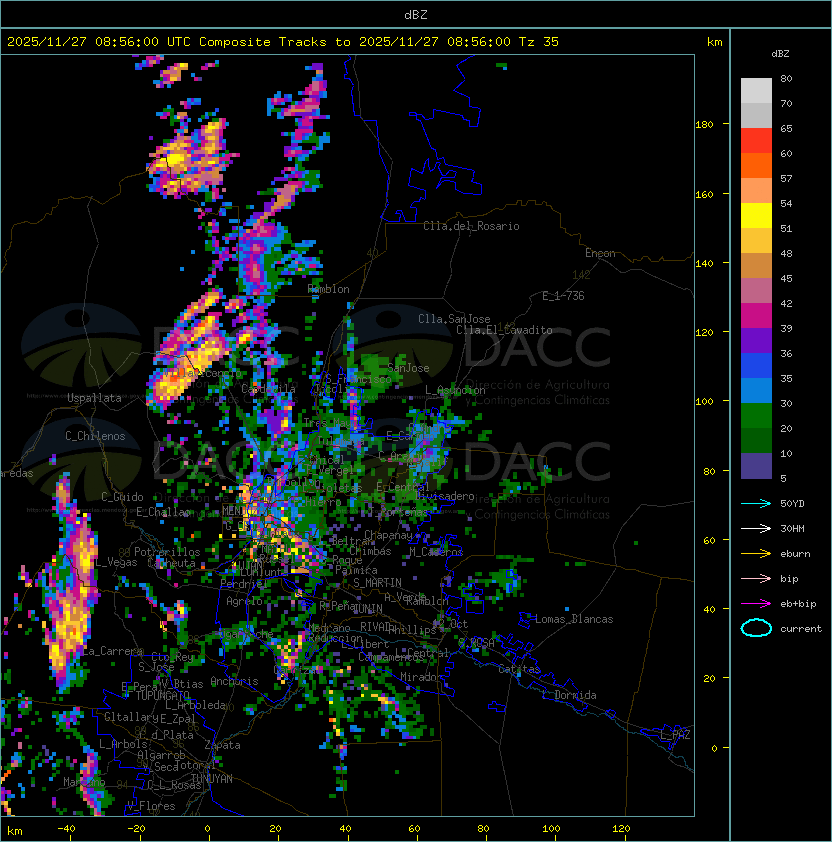832x842 pixels.
Task: Click the Encon map label
Action: click(600, 253)
